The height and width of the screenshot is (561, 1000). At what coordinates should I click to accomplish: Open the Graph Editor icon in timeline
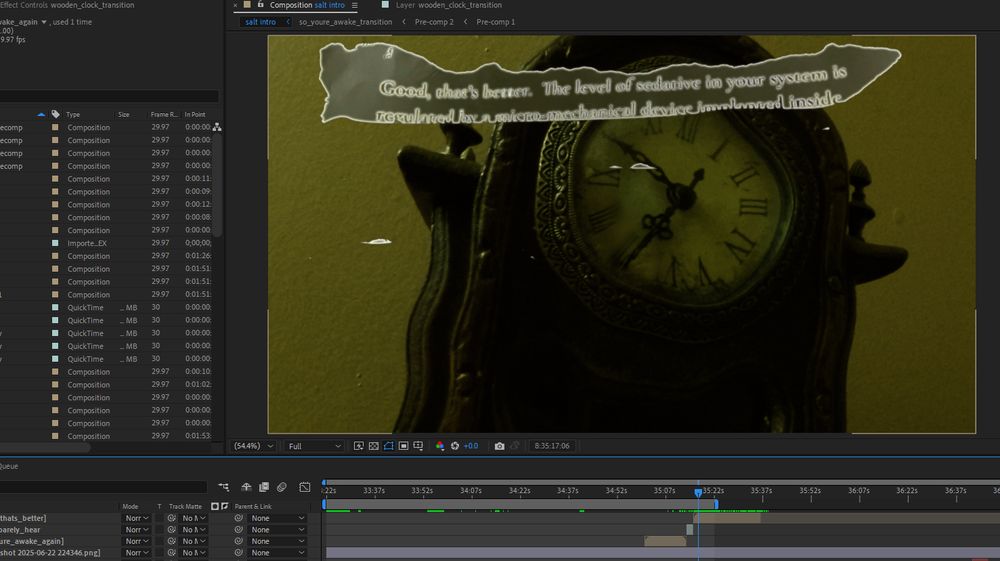[305, 487]
